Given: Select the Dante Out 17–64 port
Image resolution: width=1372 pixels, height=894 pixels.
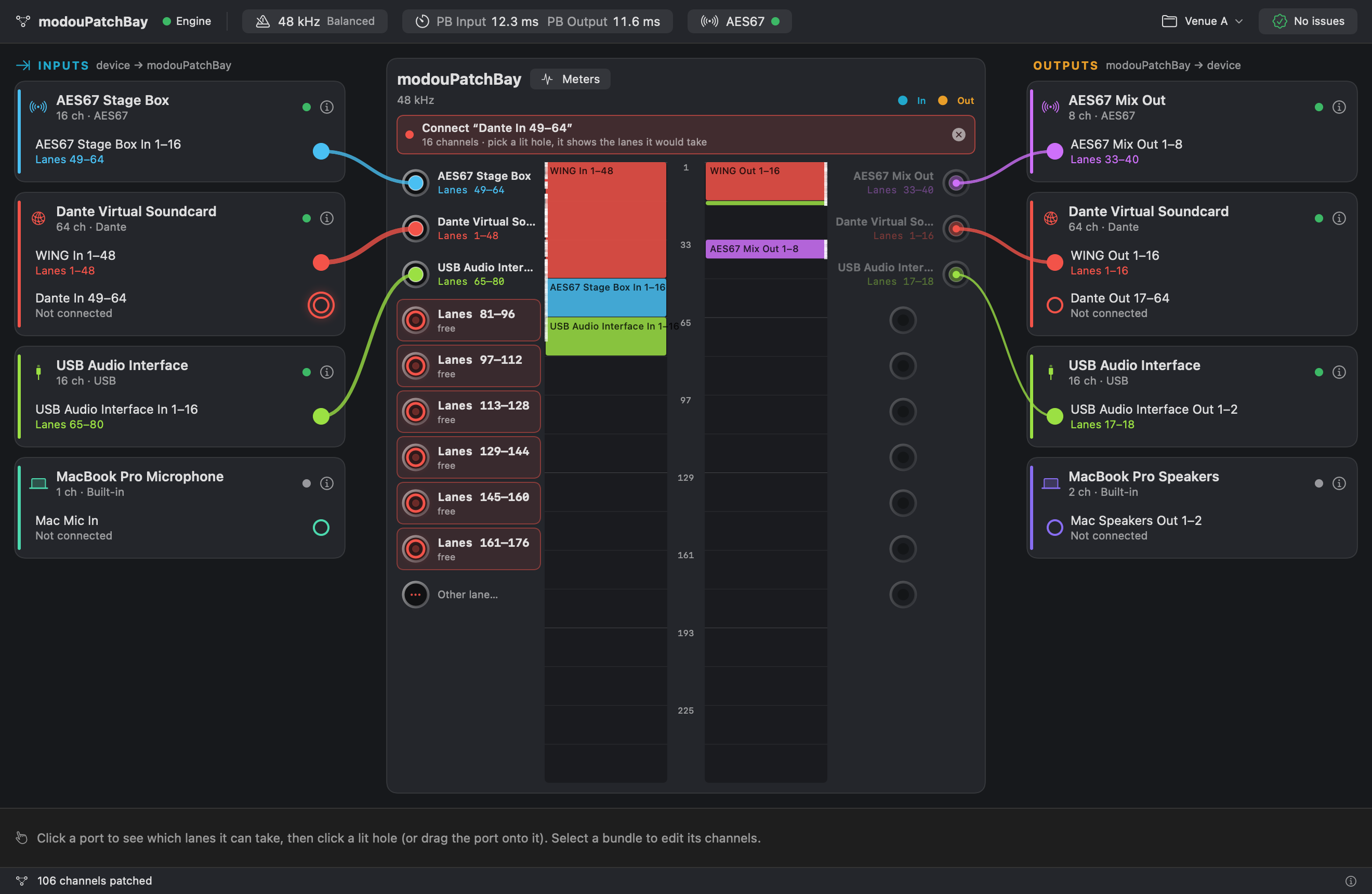Looking at the screenshot, I should coord(1054,305).
